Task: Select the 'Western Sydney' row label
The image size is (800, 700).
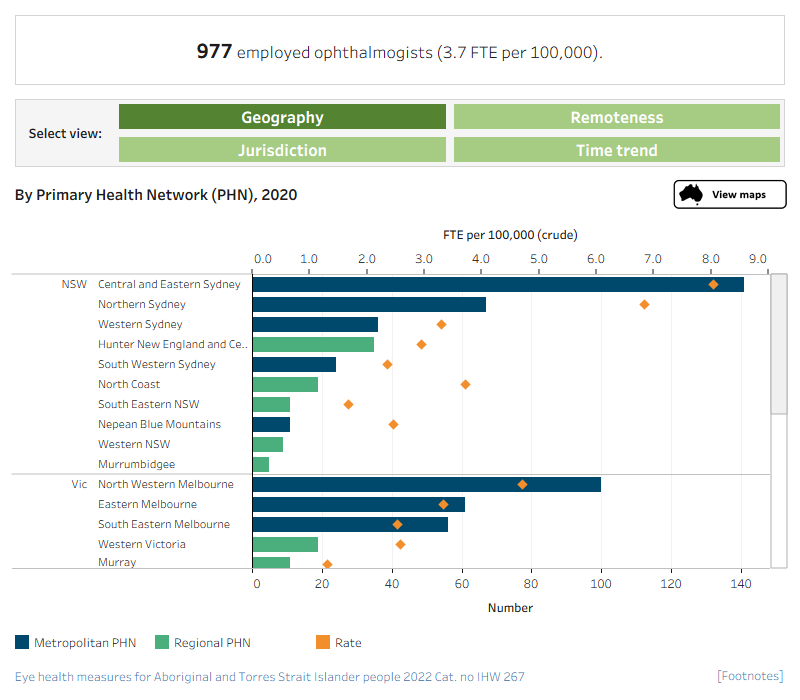Action: pyautogui.click(x=140, y=324)
